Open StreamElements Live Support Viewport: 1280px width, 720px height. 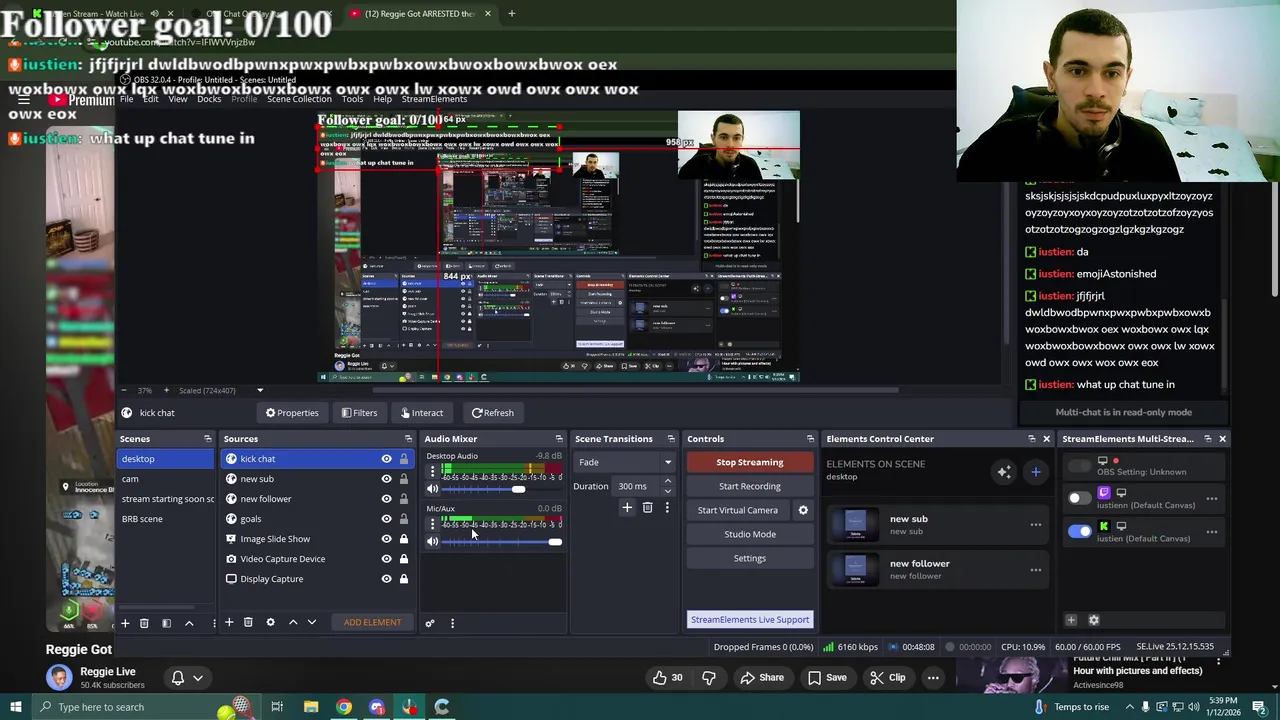[x=750, y=620]
